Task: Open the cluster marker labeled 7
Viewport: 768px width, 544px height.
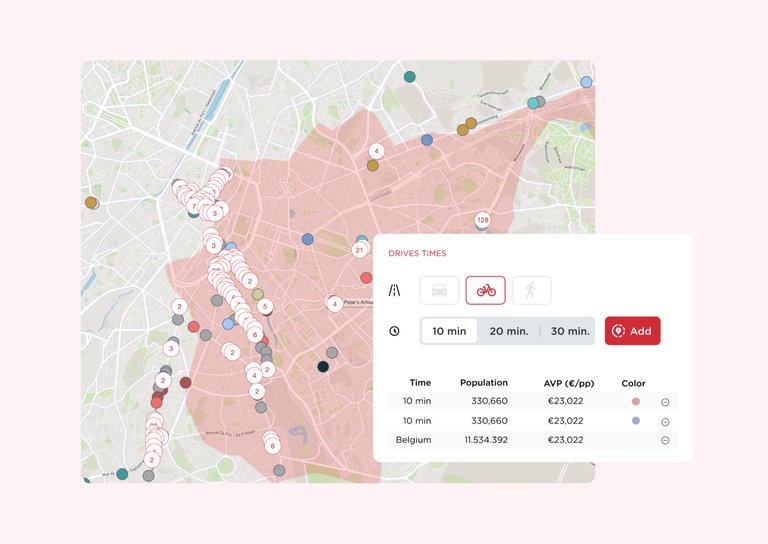Action: (194, 206)
